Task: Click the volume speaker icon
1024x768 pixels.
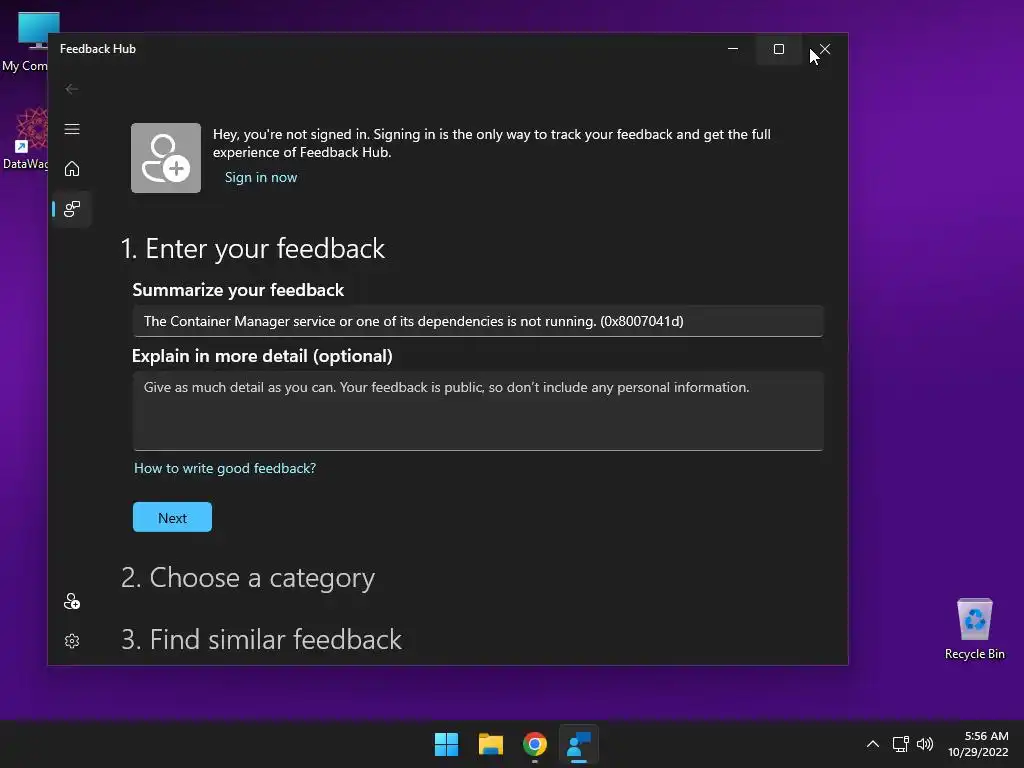Action: point(925,744)
